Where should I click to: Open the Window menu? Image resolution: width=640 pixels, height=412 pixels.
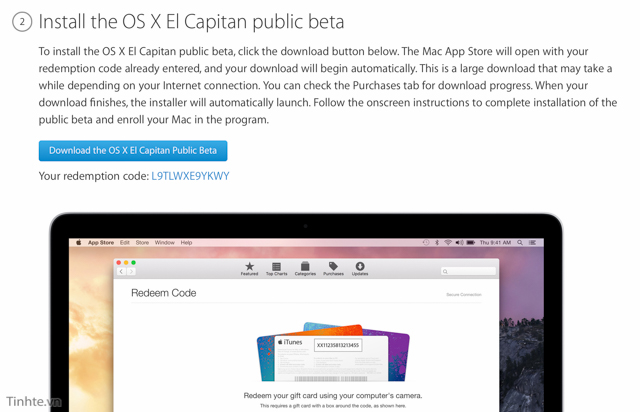click(164, 243)
